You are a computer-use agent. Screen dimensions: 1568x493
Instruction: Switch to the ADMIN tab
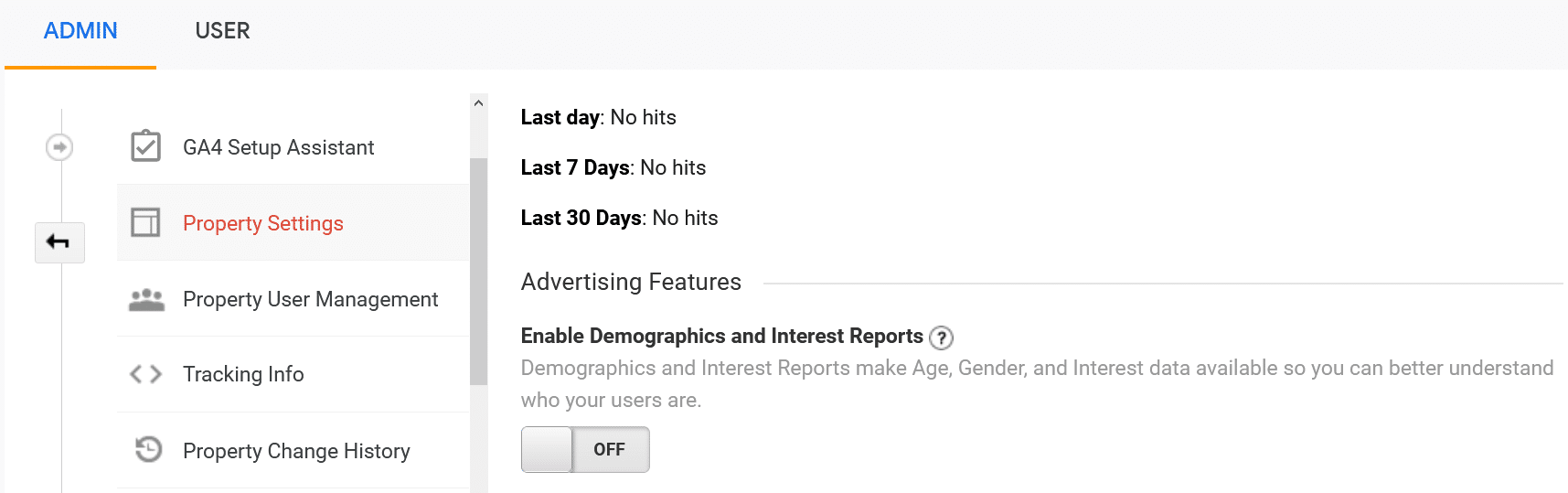[80, 33]
